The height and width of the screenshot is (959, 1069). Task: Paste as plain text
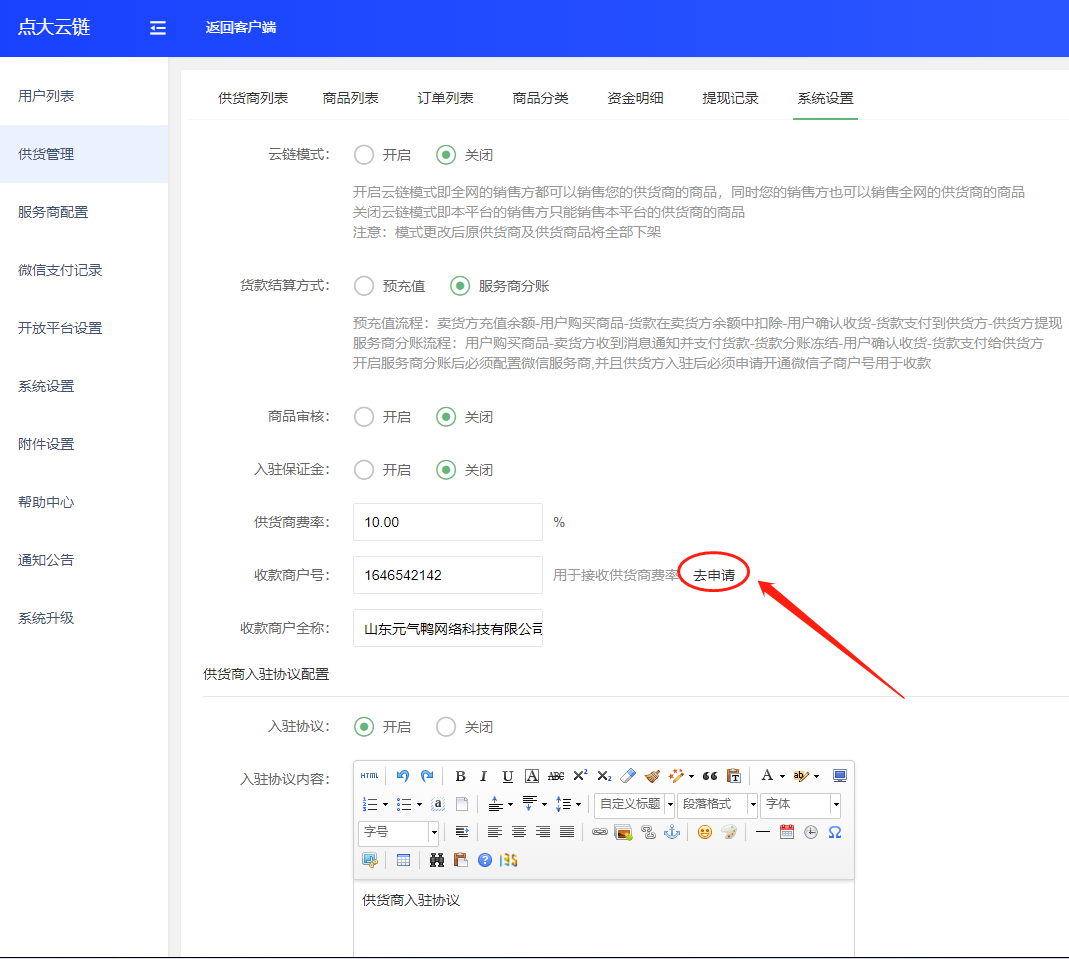click(x=734, y=776)
